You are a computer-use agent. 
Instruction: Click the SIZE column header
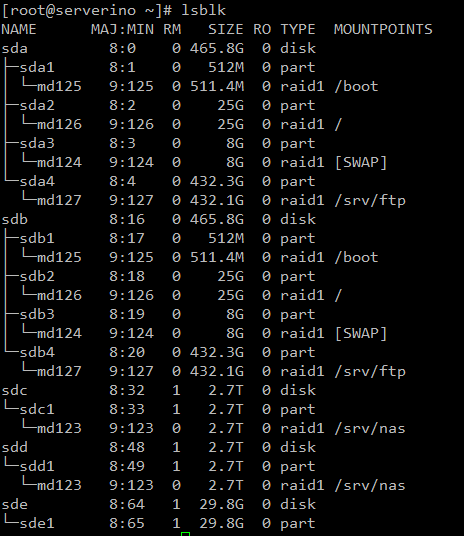click(226, 29)
